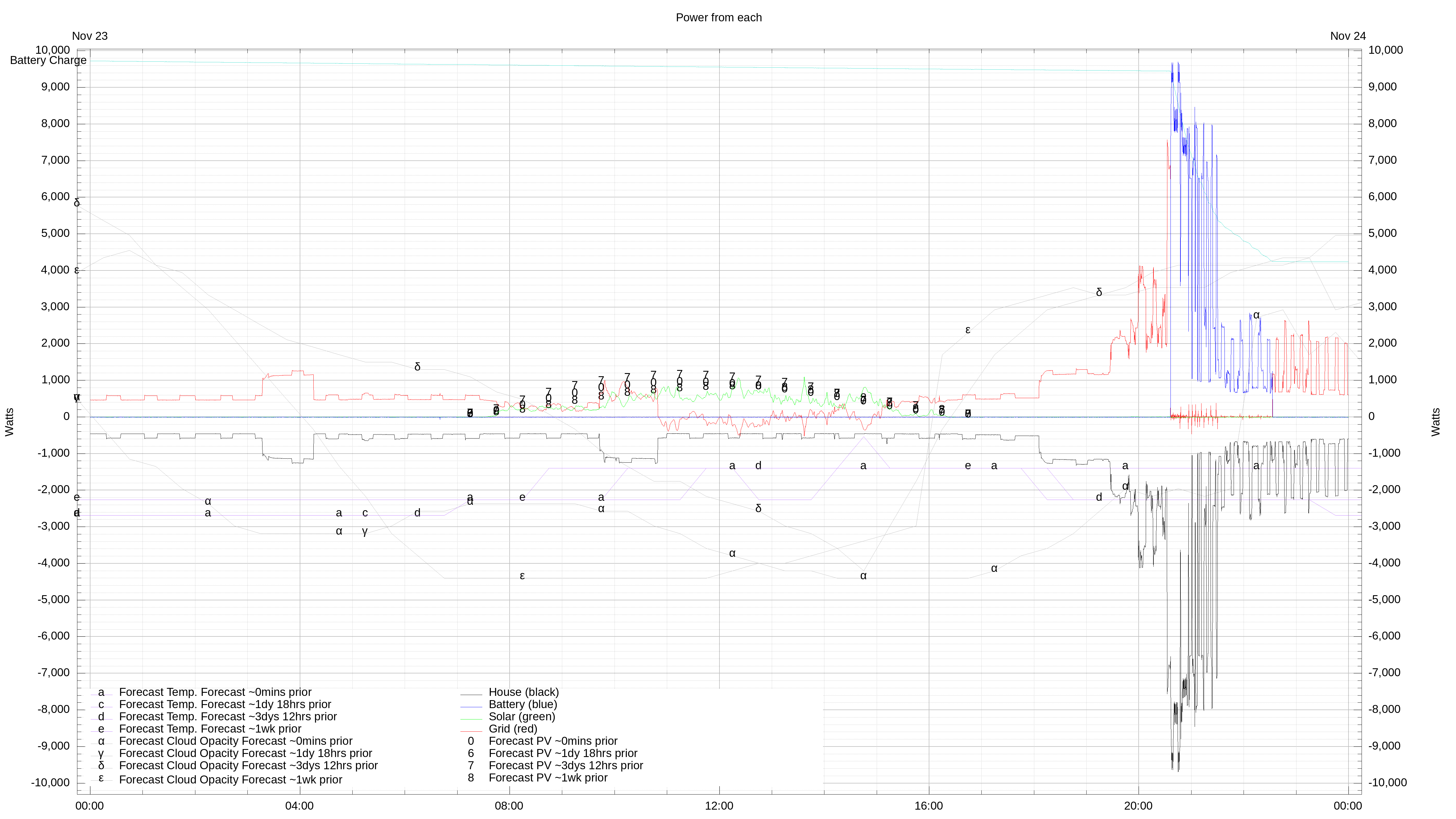The width and height of the screenshot is (1456, 819).
Task: Click the legend marker symbol 'α'
Action: tap(101, 741)
